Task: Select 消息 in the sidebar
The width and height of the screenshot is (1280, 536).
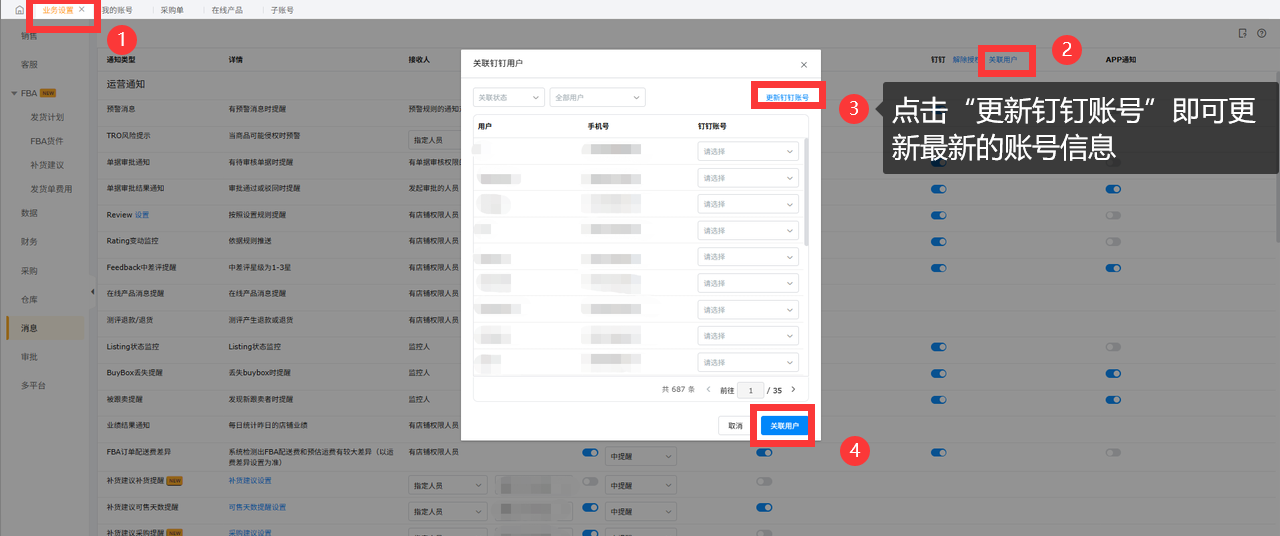Action: pos(46,328)
